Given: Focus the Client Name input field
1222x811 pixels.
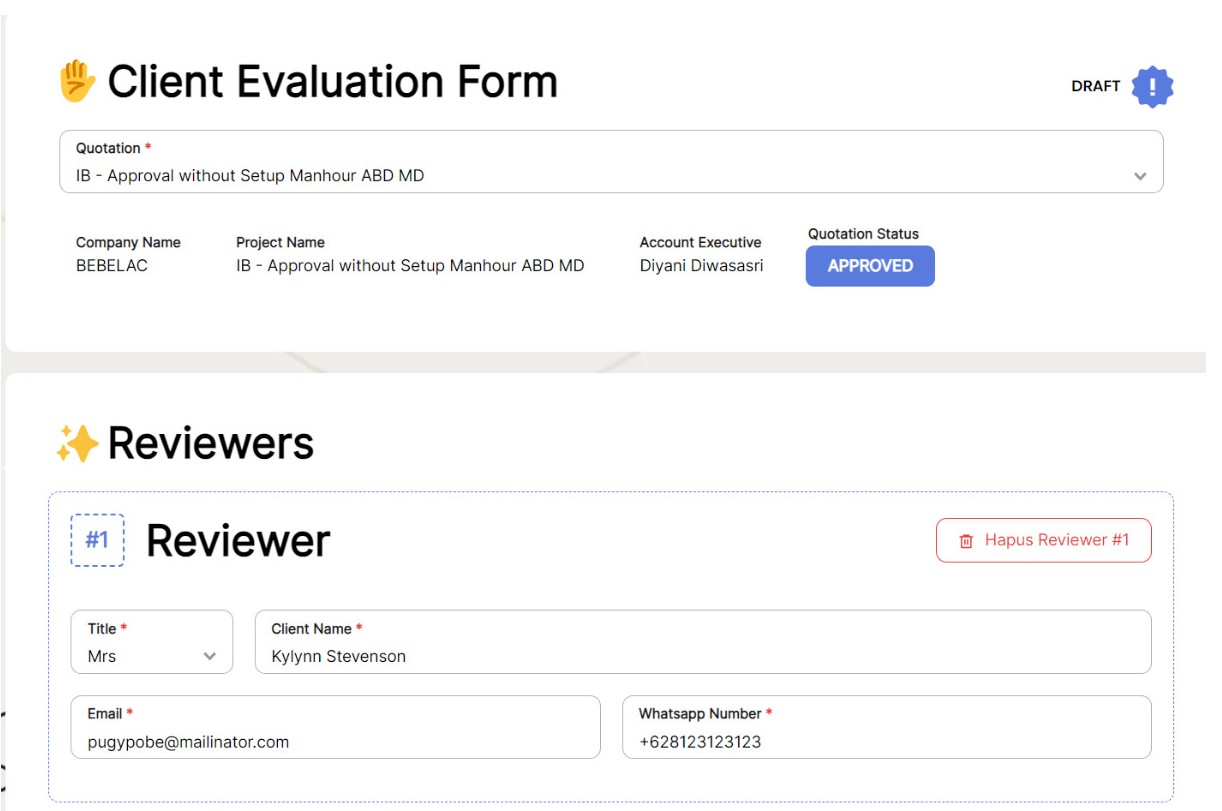Looking at the screenshot, I should point(703,642).
